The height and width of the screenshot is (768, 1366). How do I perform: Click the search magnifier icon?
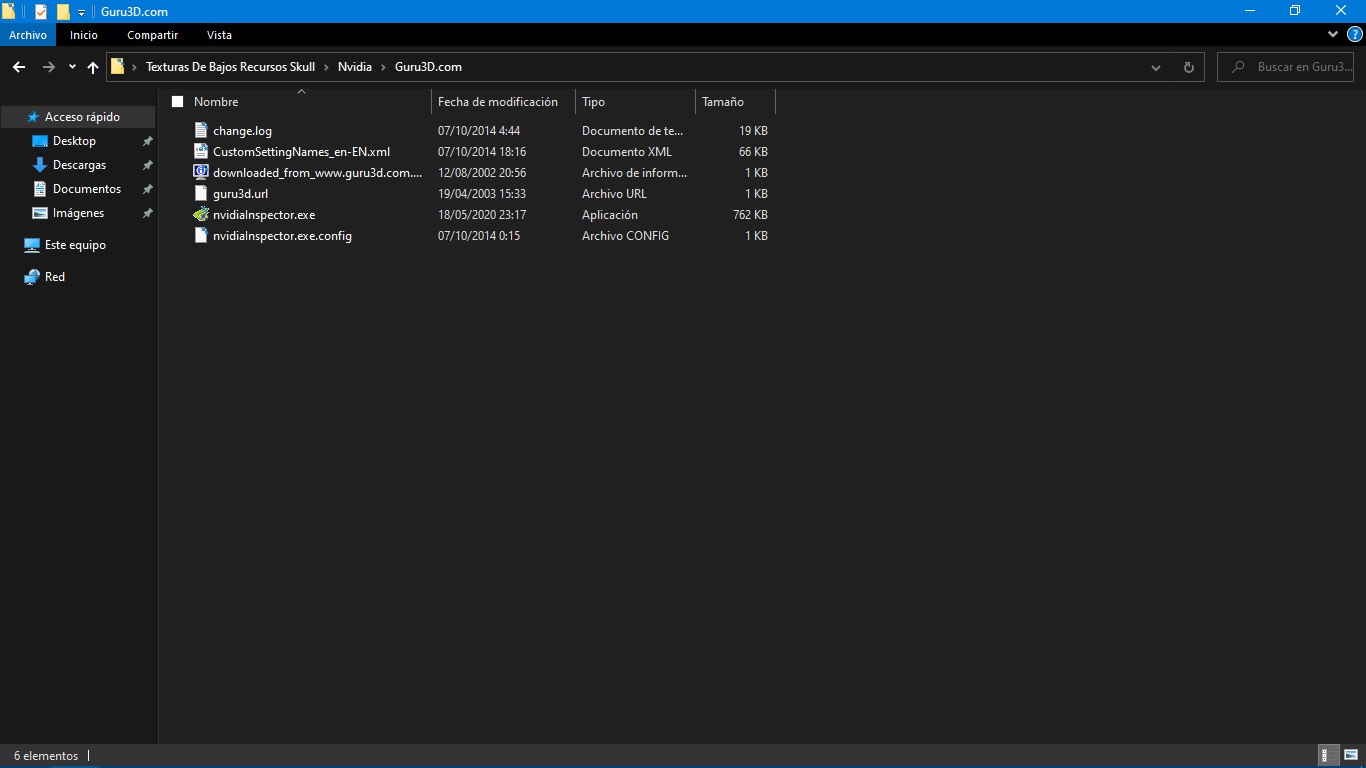tap(1239, 67)
